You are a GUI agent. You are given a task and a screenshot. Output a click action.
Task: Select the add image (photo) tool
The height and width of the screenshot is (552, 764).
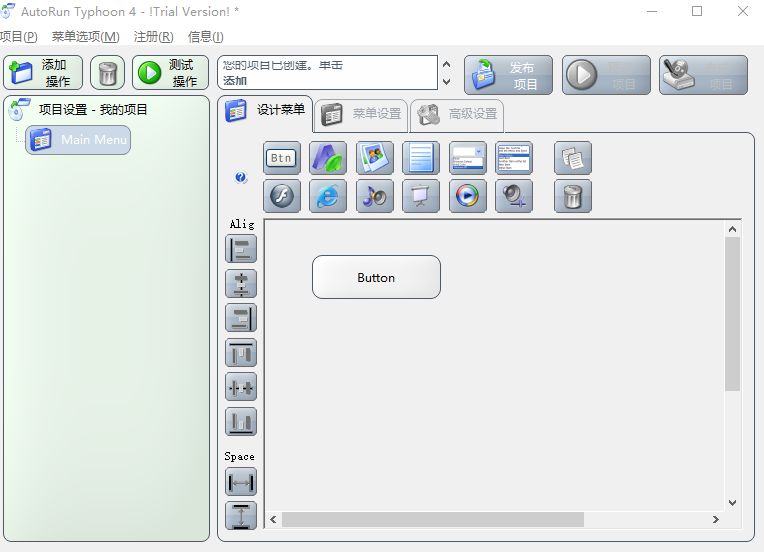(374, 158)
